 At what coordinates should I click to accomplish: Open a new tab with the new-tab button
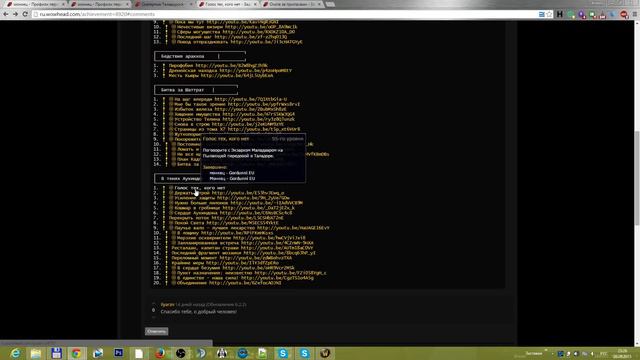tap(330, 4)
